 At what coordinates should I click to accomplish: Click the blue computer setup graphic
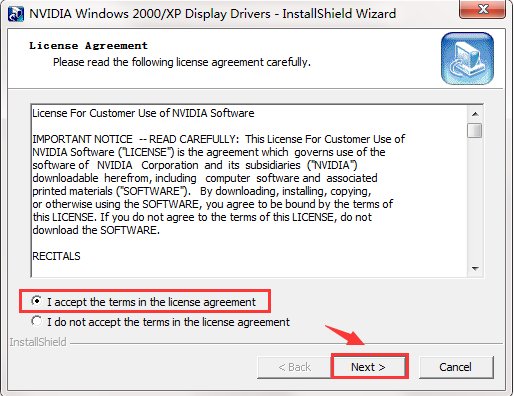(467, 58)
